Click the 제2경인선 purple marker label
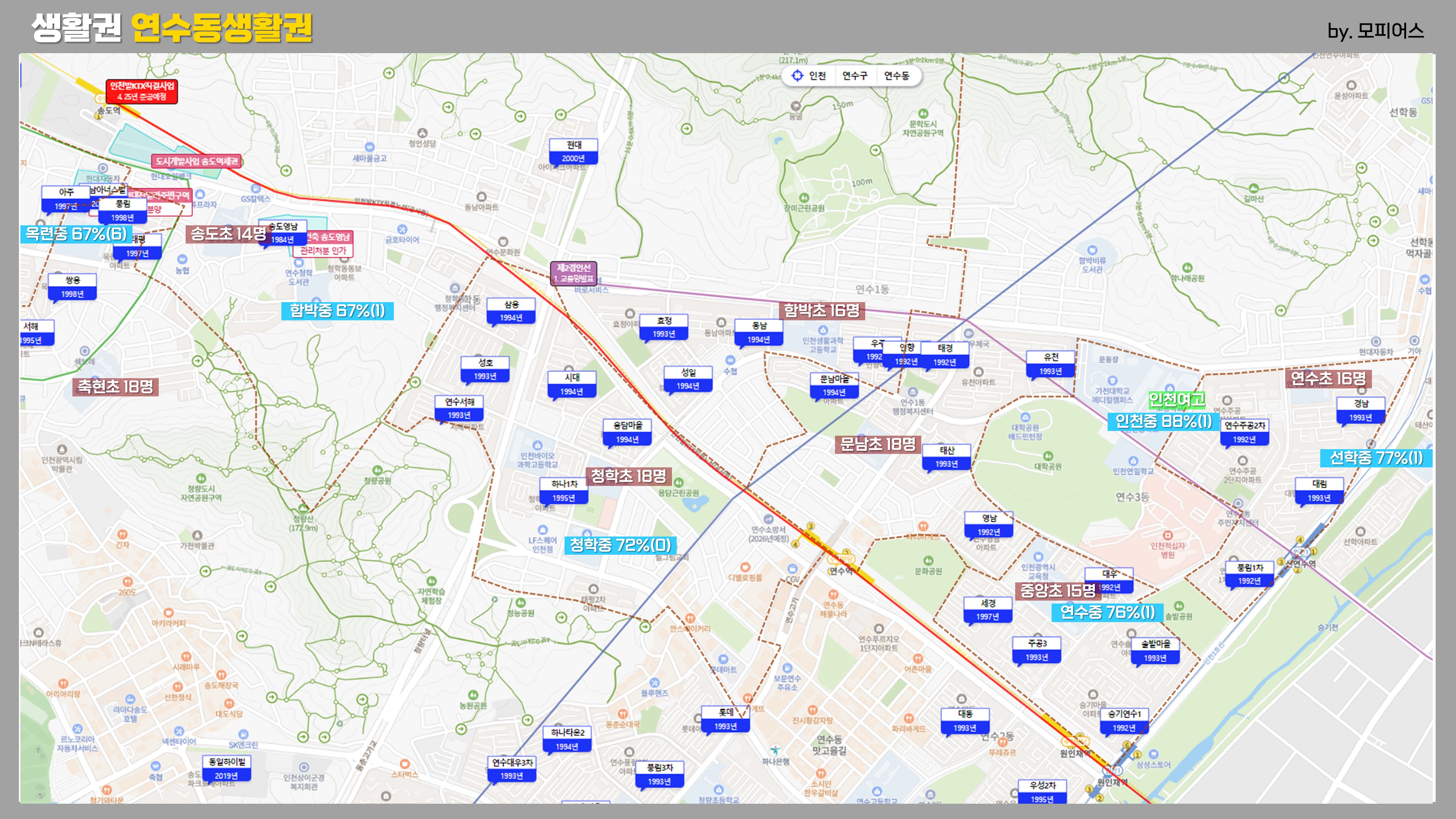The height and width of the screenshot is (819, 1456). pos(574,273)
